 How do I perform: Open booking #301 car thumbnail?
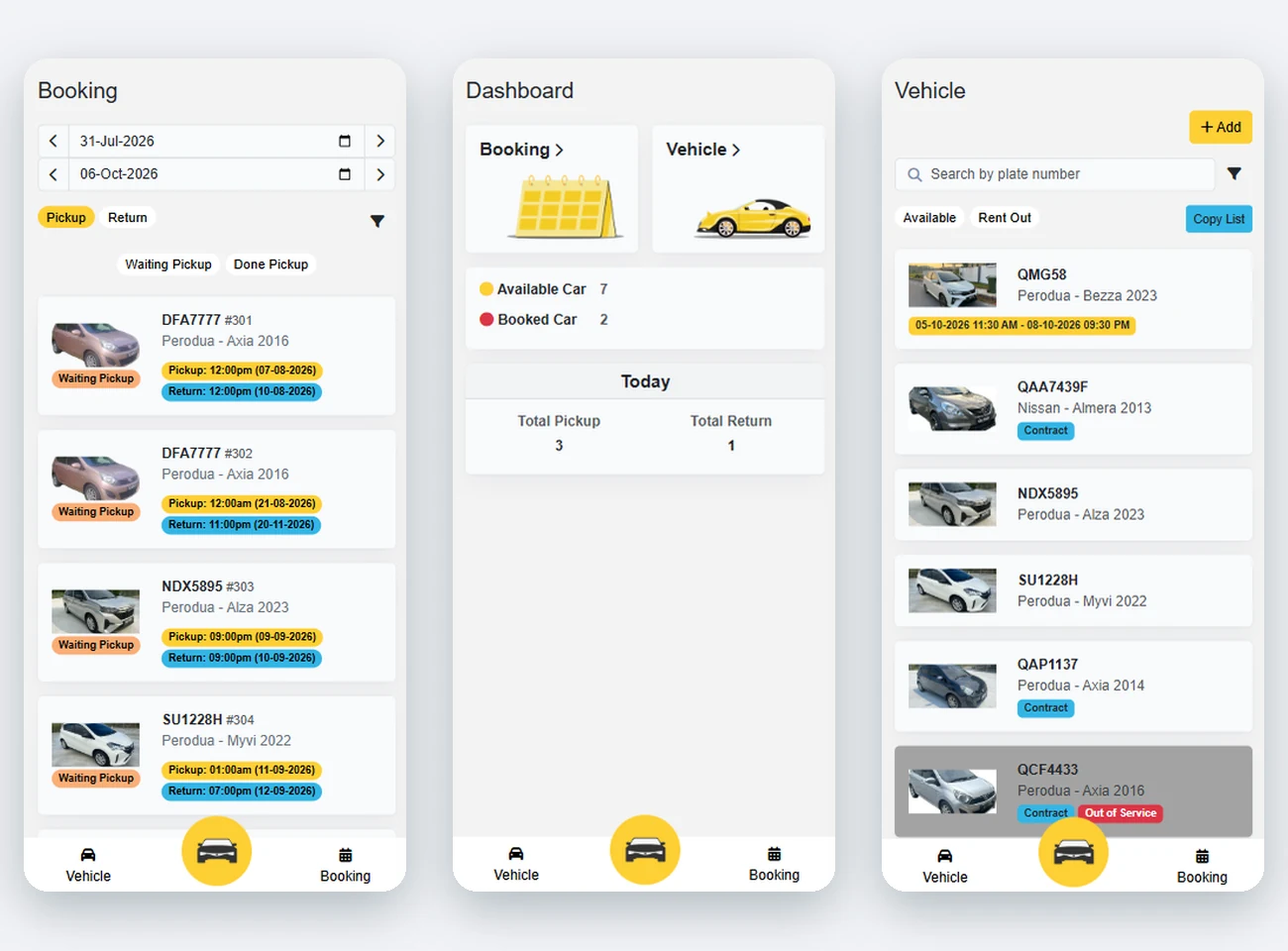(x=96, y=345)
